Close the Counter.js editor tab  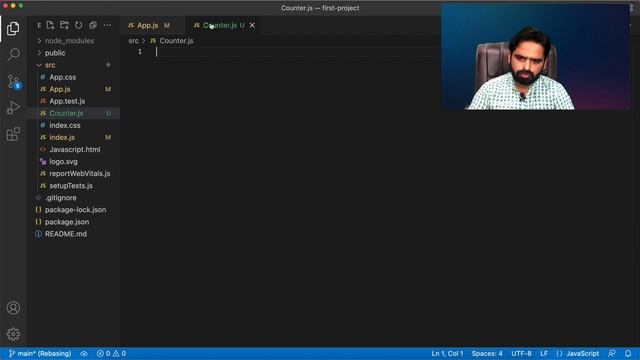click(x=252, y=25)
